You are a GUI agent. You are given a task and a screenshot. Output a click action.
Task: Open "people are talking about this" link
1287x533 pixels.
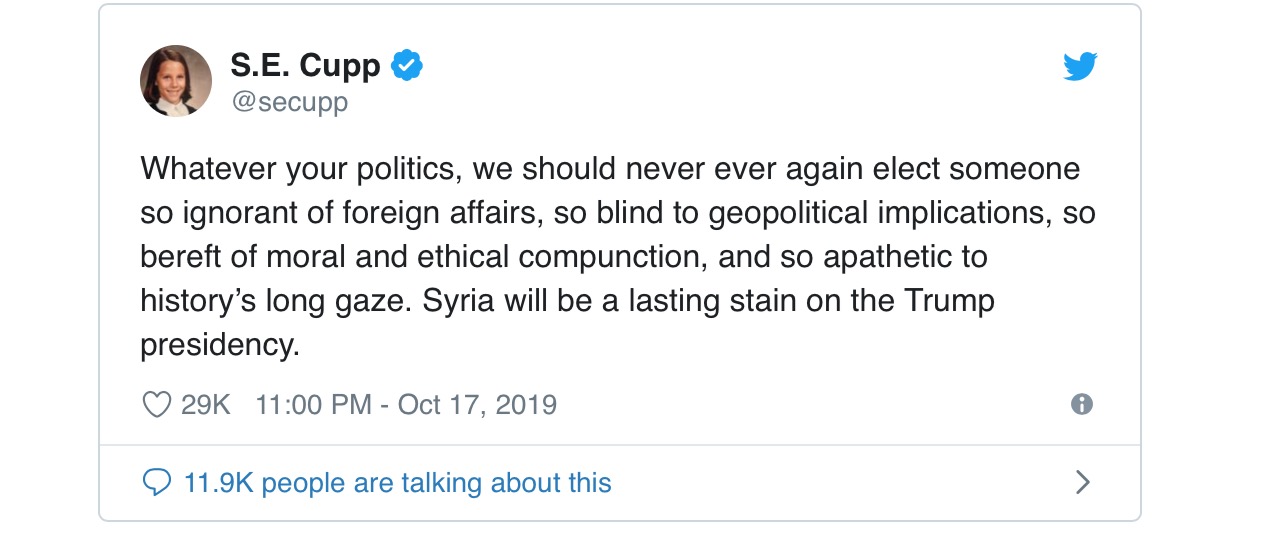436,484
